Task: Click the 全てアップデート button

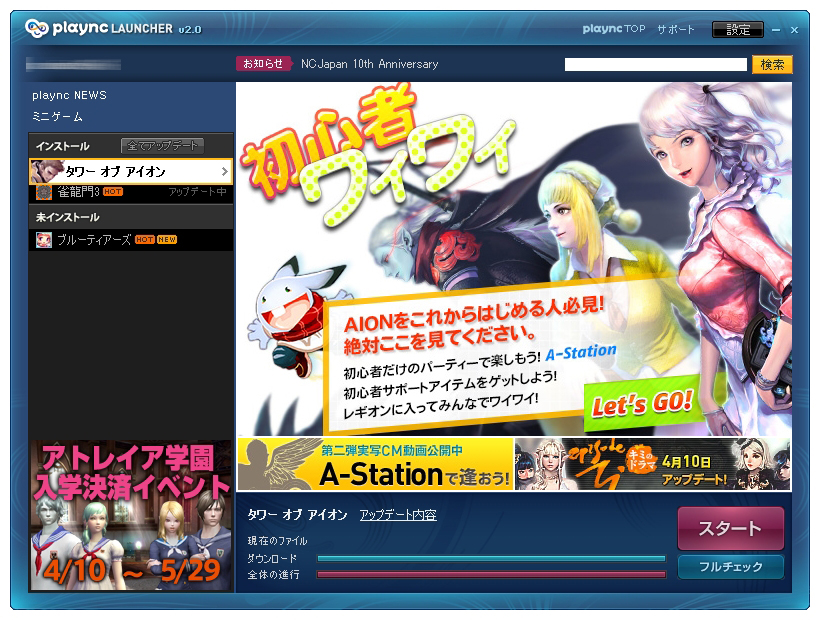Action: [x=162, y=146]
